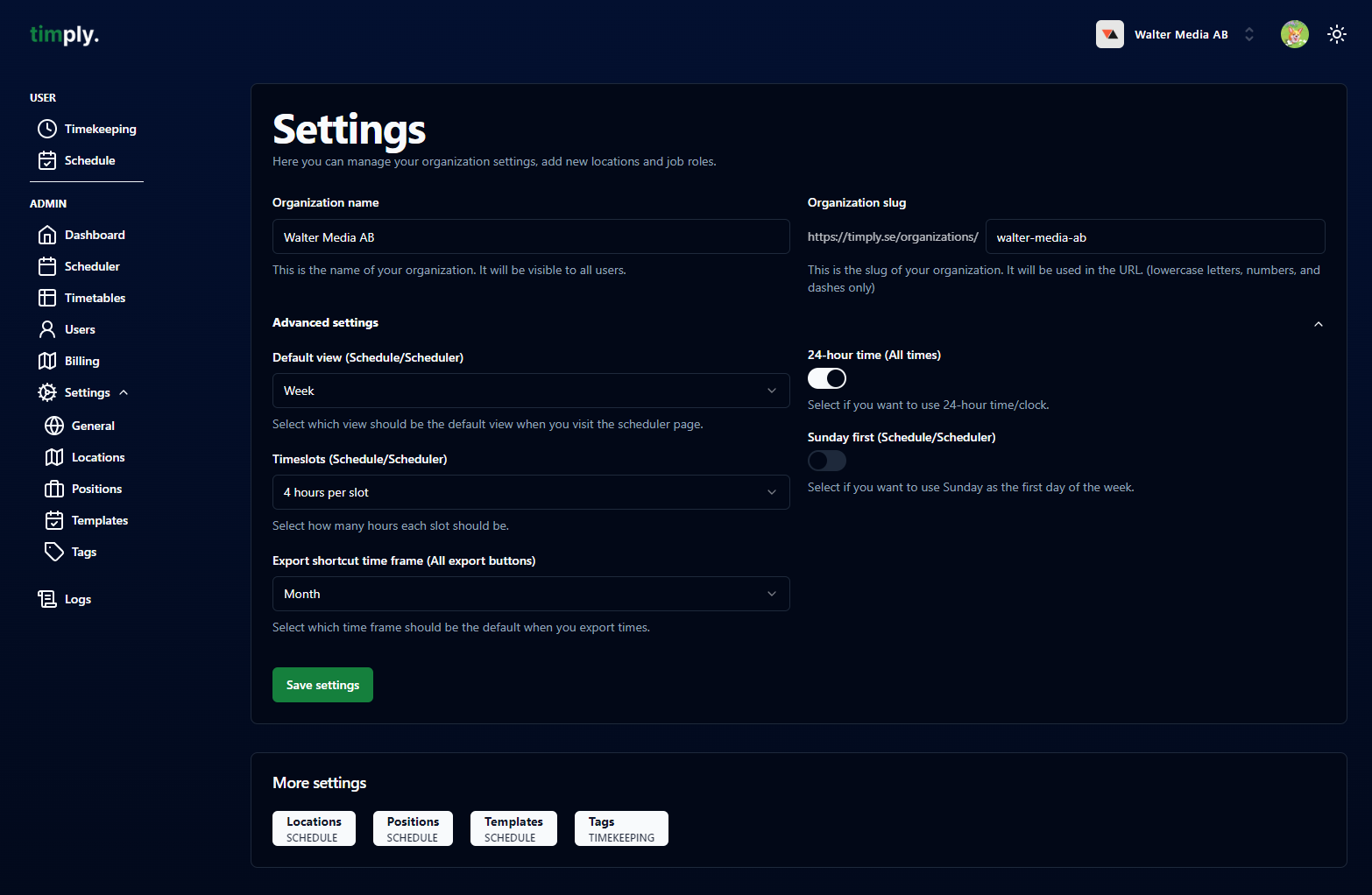Enable the Sunday first switch

[x=827, y=461]
